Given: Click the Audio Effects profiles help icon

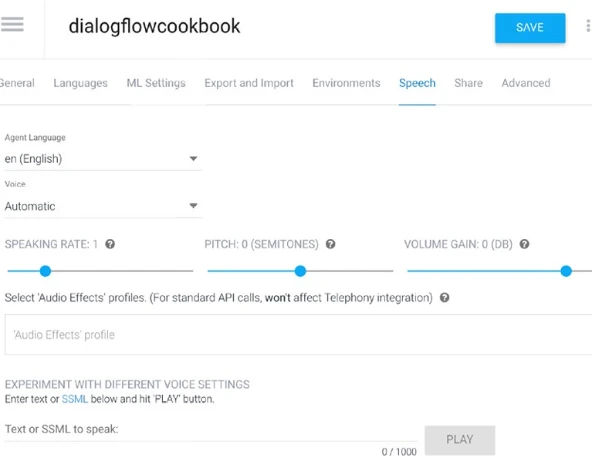Looking at the screenshot, I should click(444, 298).
